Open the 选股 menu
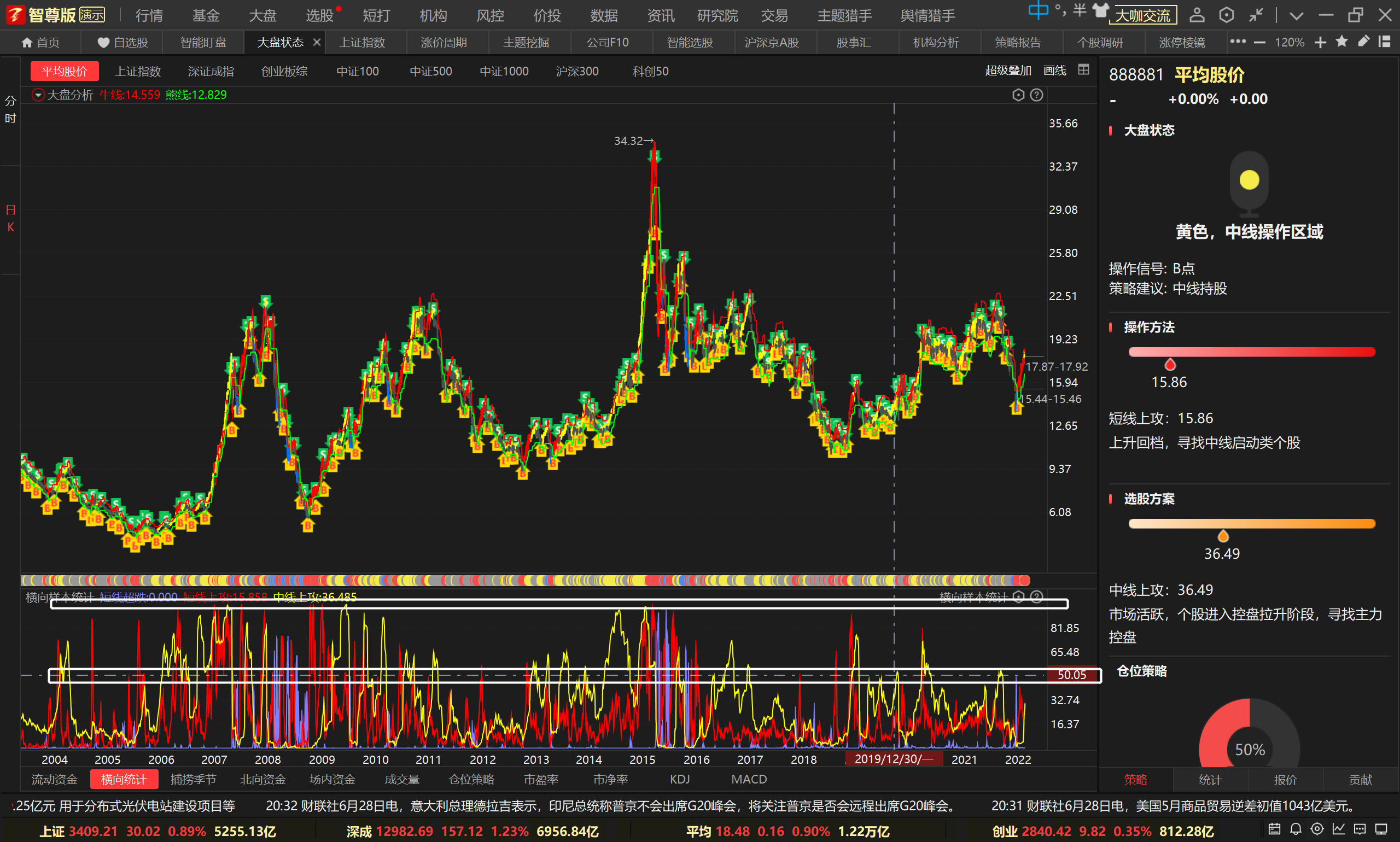The width and height of the screenshot is (1400, 842). click(319, 15)
